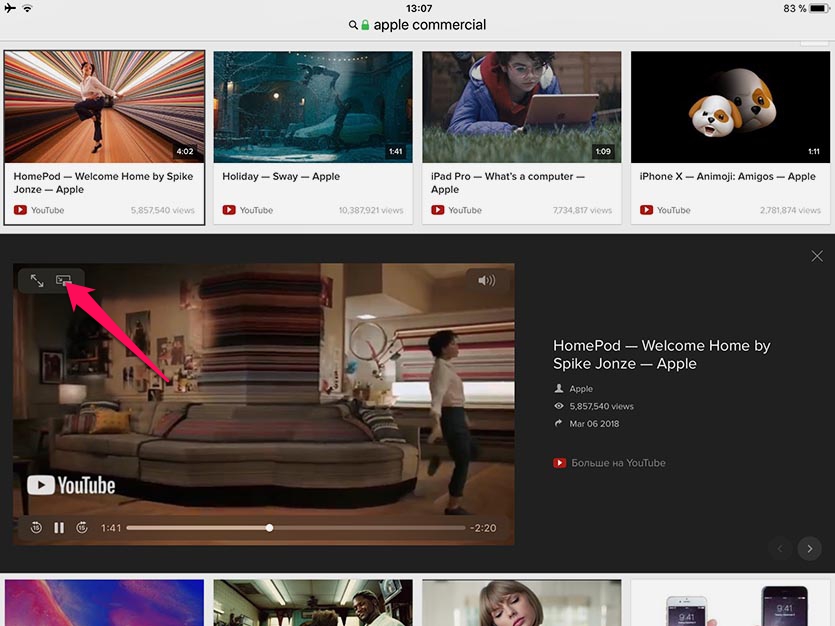
Task: Pause the playing HomePod video
Action: (x=59, y=528)
